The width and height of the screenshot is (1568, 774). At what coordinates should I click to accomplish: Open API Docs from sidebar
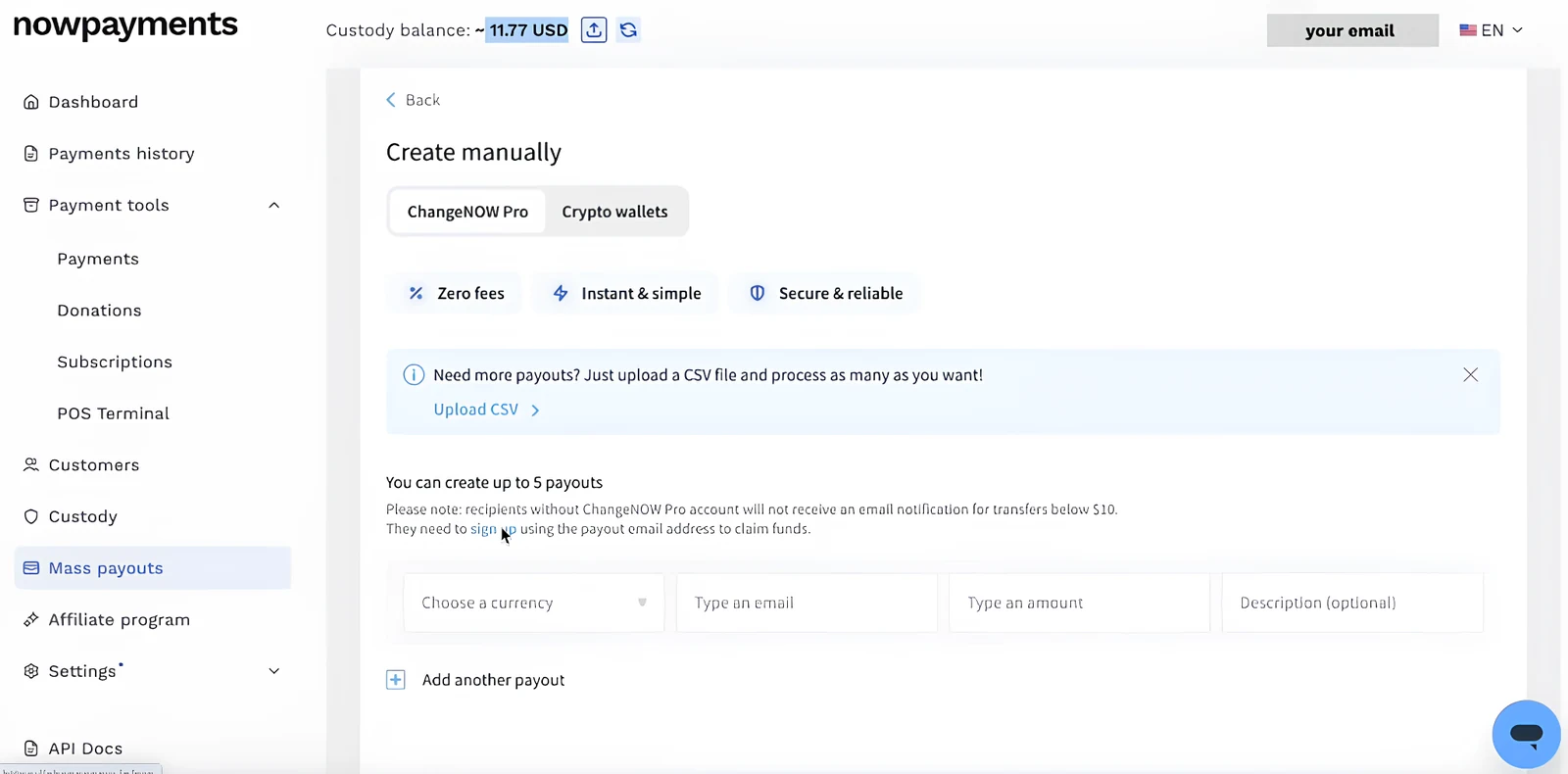85,749
